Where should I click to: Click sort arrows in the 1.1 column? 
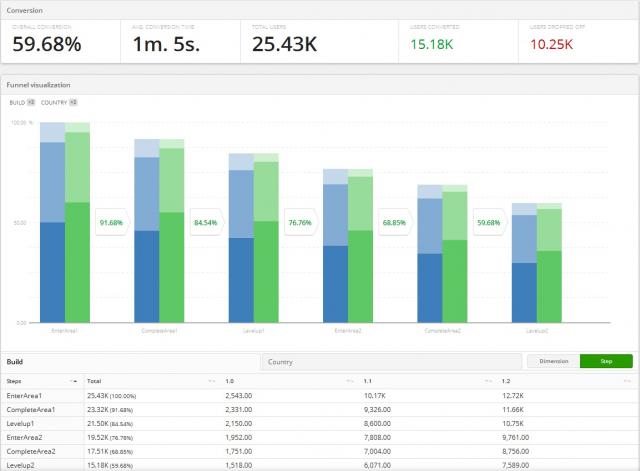(x=490, y=381)
